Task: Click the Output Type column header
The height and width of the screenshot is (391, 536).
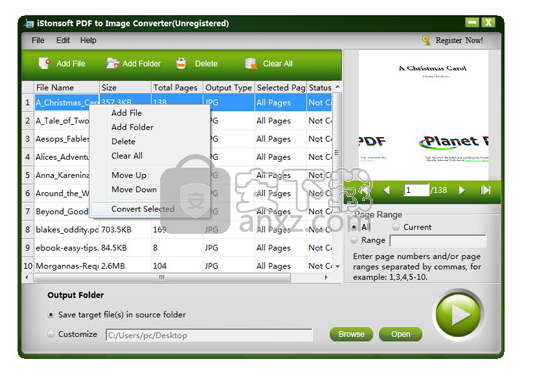Action: point(229,87)
